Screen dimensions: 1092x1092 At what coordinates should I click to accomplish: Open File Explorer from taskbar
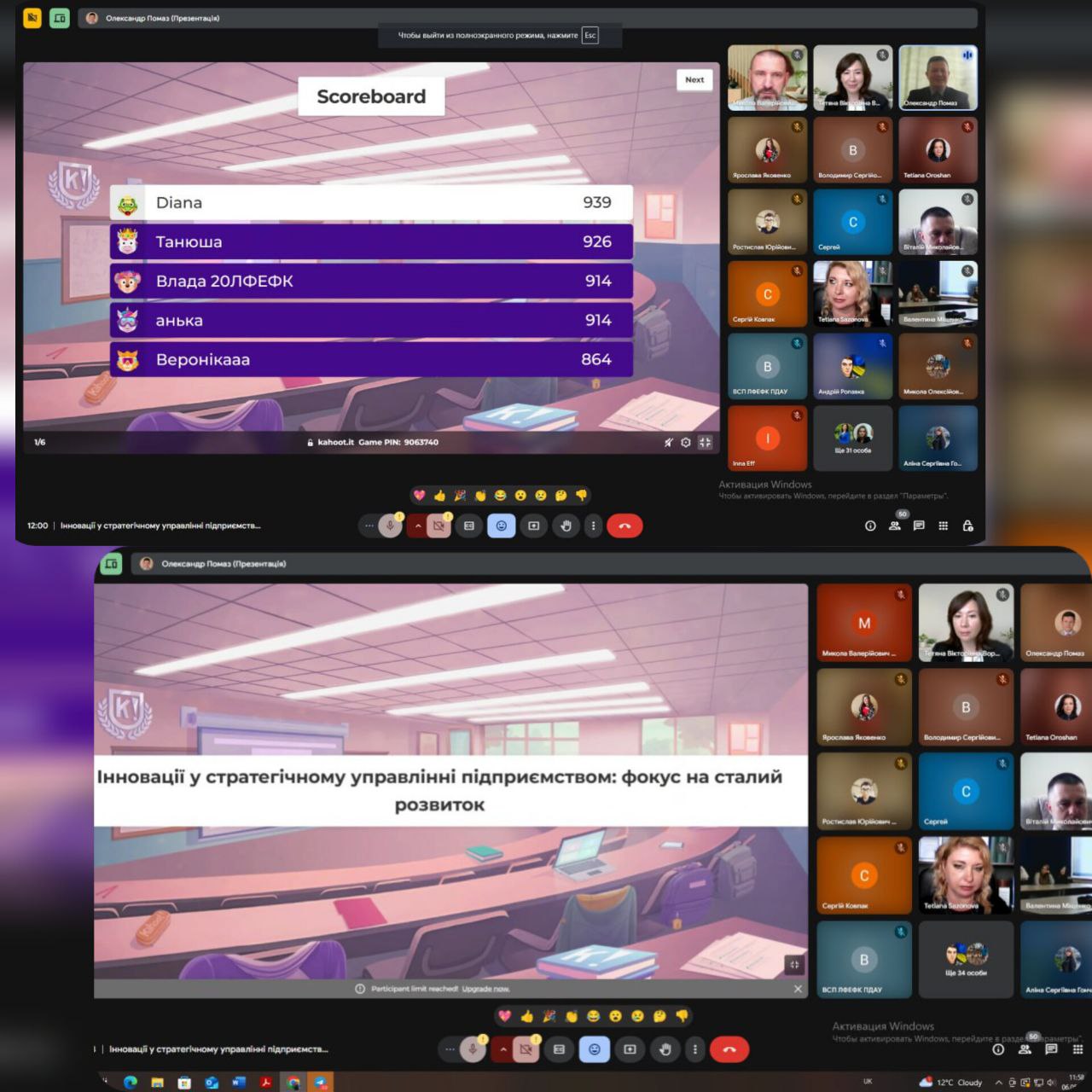[x=158, y=1082]
